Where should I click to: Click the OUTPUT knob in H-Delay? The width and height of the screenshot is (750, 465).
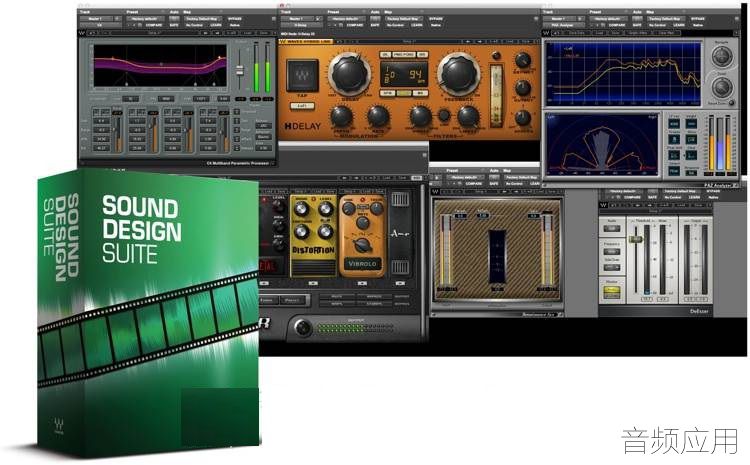(x=523, y=89)
